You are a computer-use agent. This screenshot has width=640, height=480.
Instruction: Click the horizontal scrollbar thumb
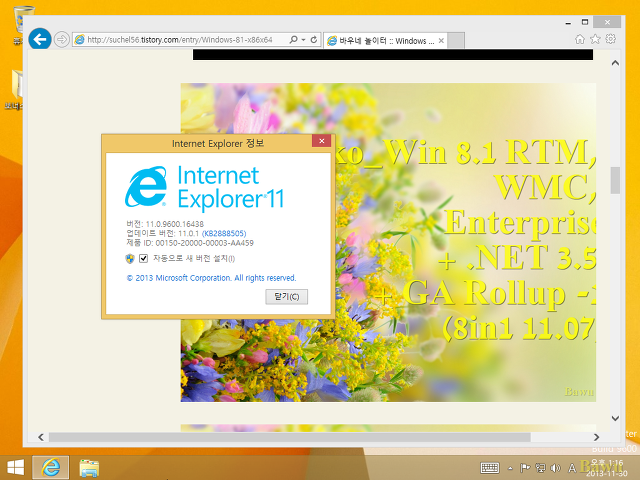pos(290,437)
